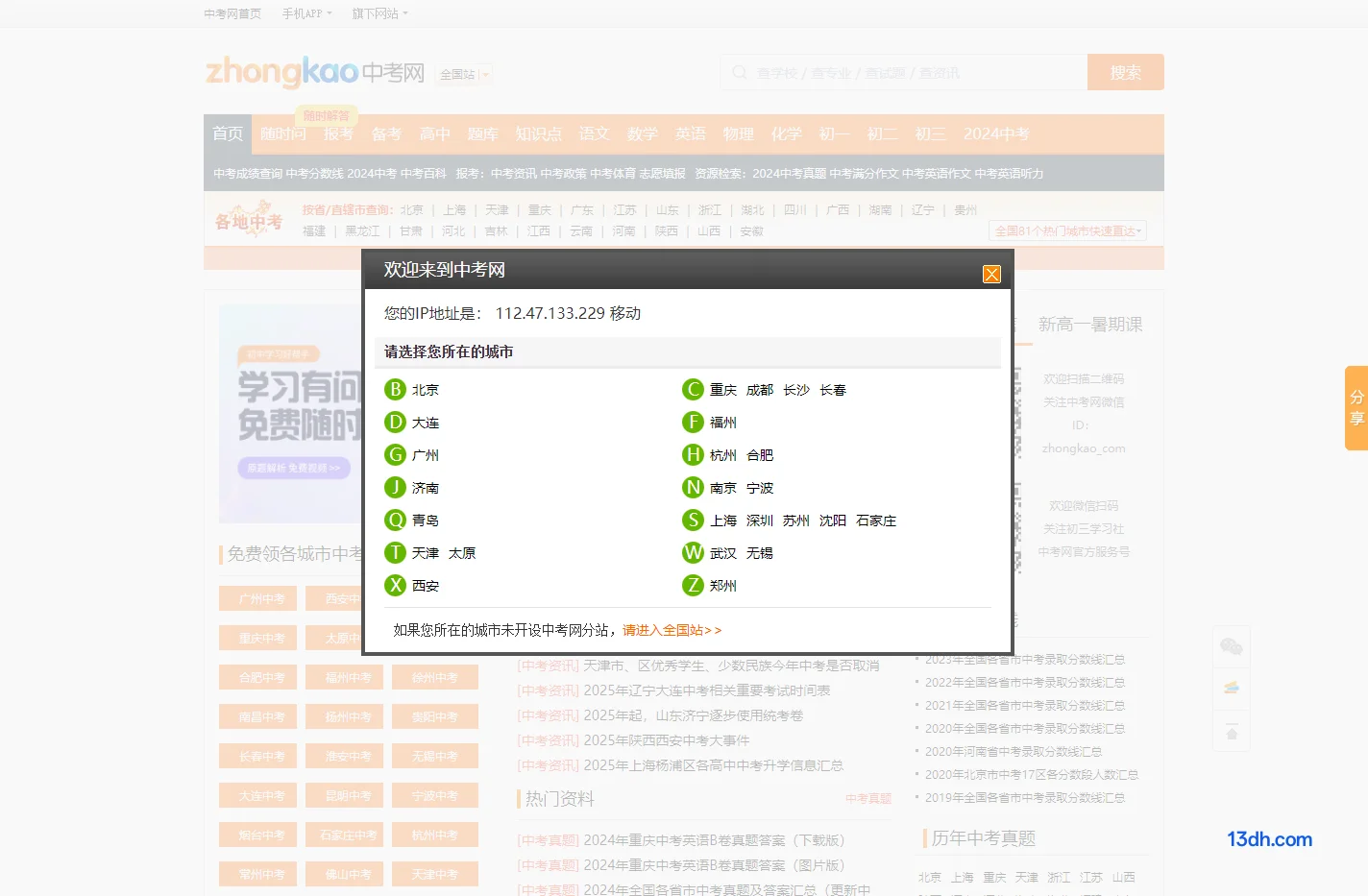Close the welcome city selection dialog
Viewport: 1368px width, 896px height.
tap(991, 275)
